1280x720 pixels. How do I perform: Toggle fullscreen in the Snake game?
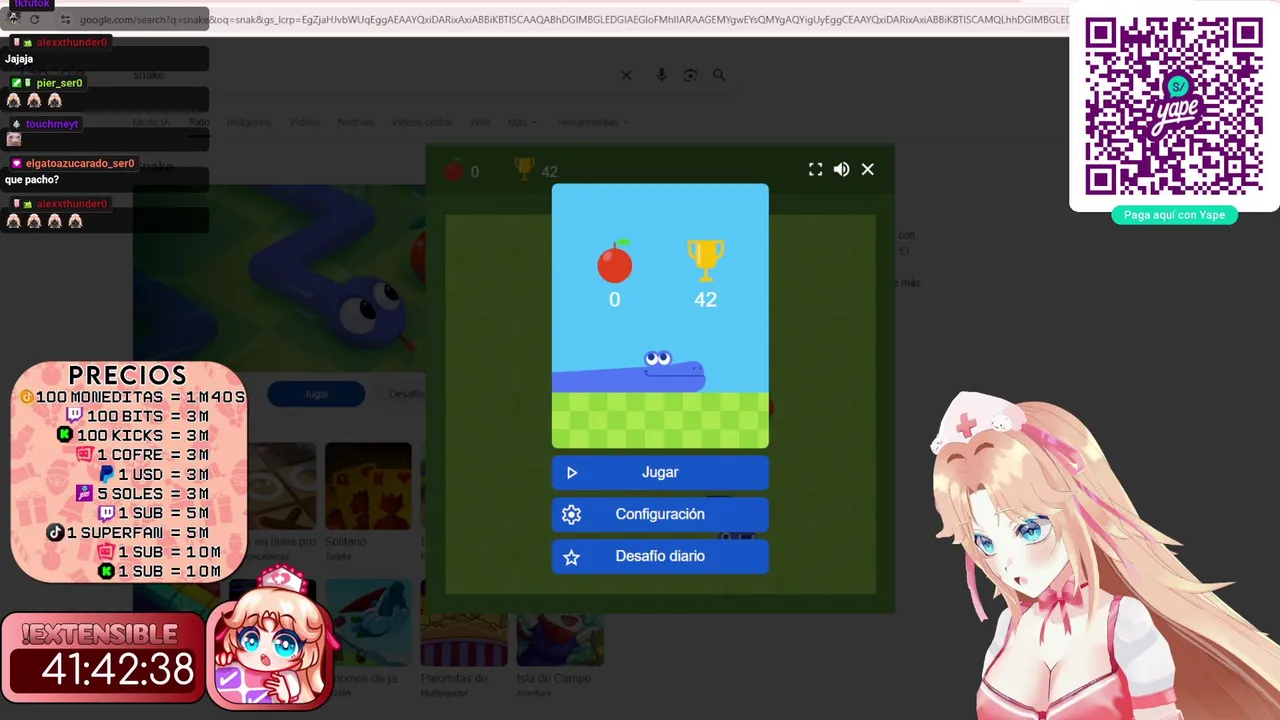(x=816, y=170)
